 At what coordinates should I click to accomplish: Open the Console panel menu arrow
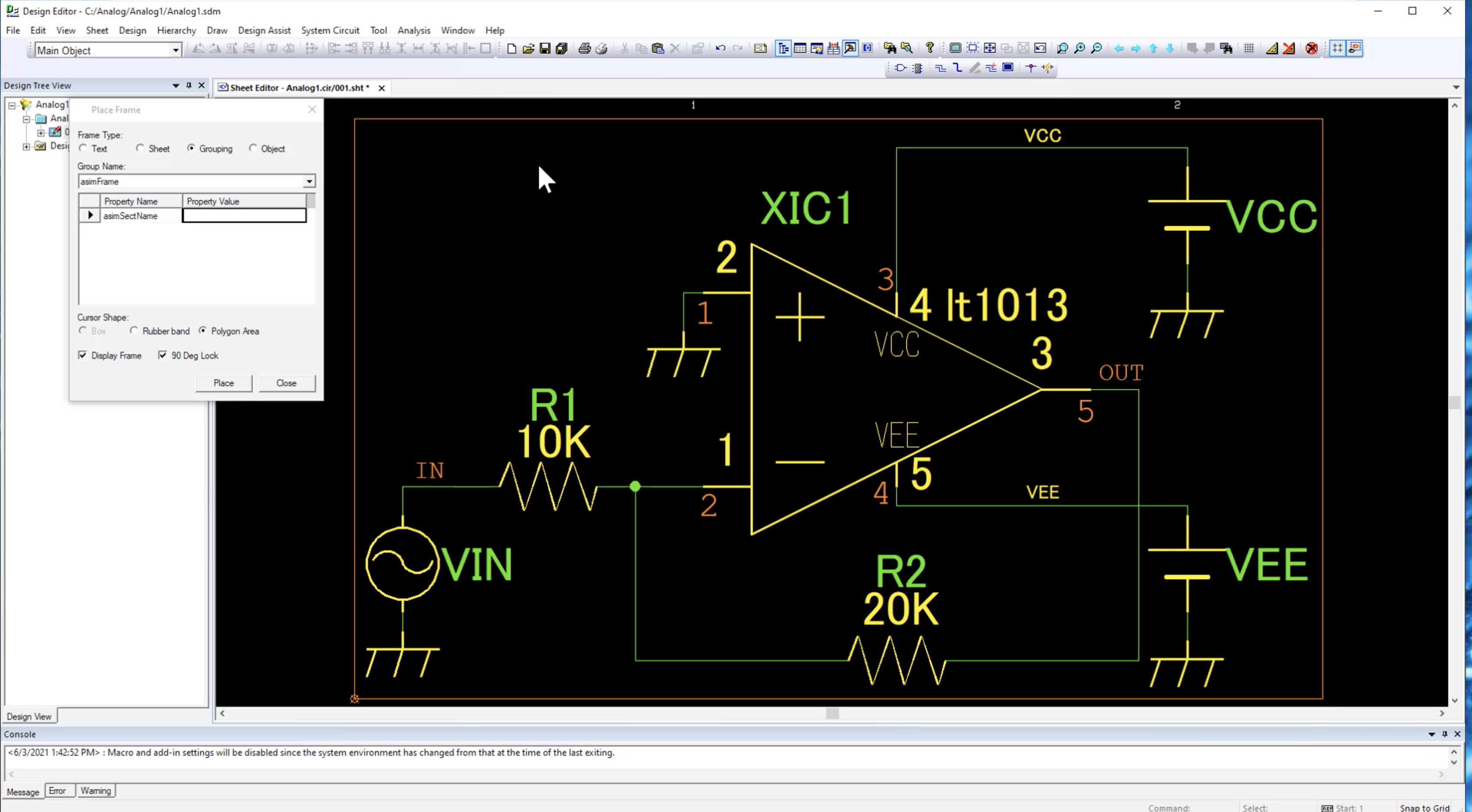pos(1431,734)
